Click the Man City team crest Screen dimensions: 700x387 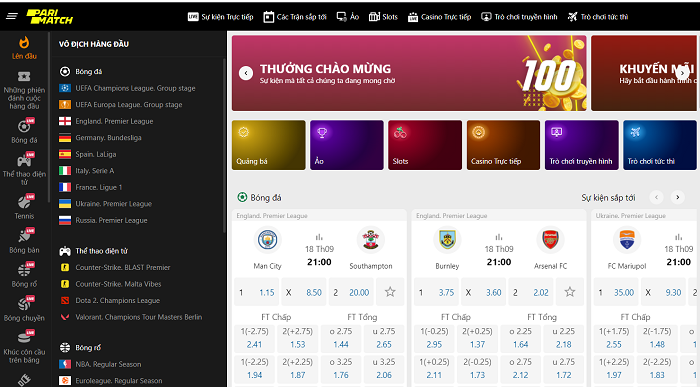(267, 240)
